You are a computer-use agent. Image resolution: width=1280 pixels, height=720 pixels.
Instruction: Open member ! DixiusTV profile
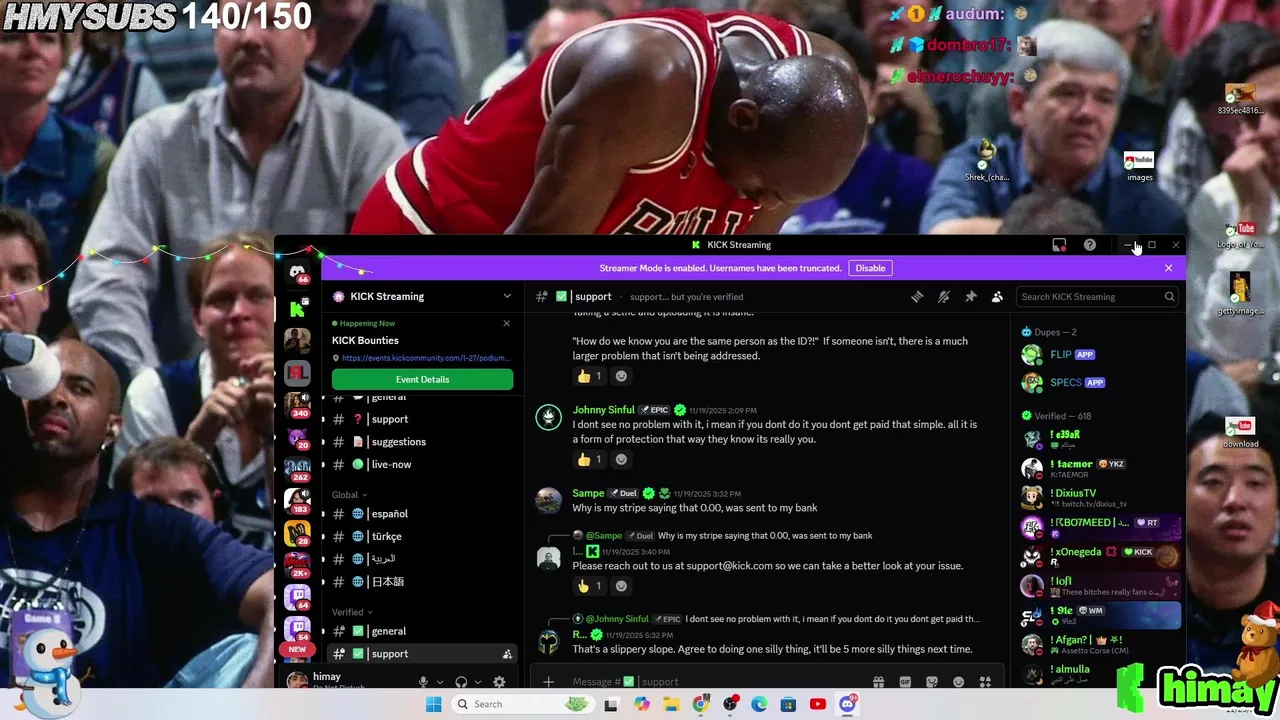click(x=1099, y=497)
